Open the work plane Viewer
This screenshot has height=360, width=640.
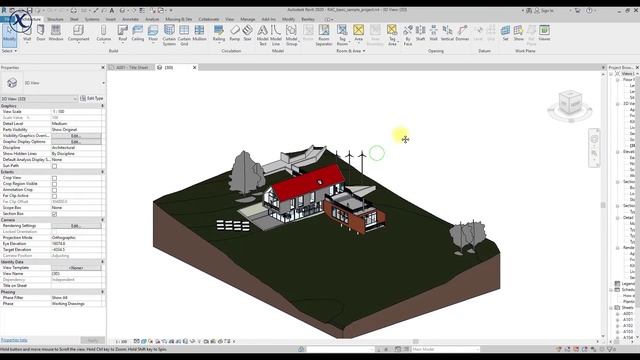(544, 33)
